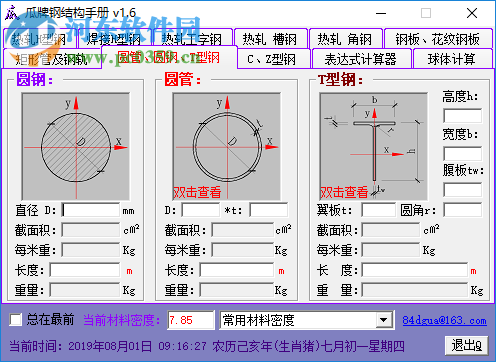Focus the T型钢 高度h input field

(463, 116)
